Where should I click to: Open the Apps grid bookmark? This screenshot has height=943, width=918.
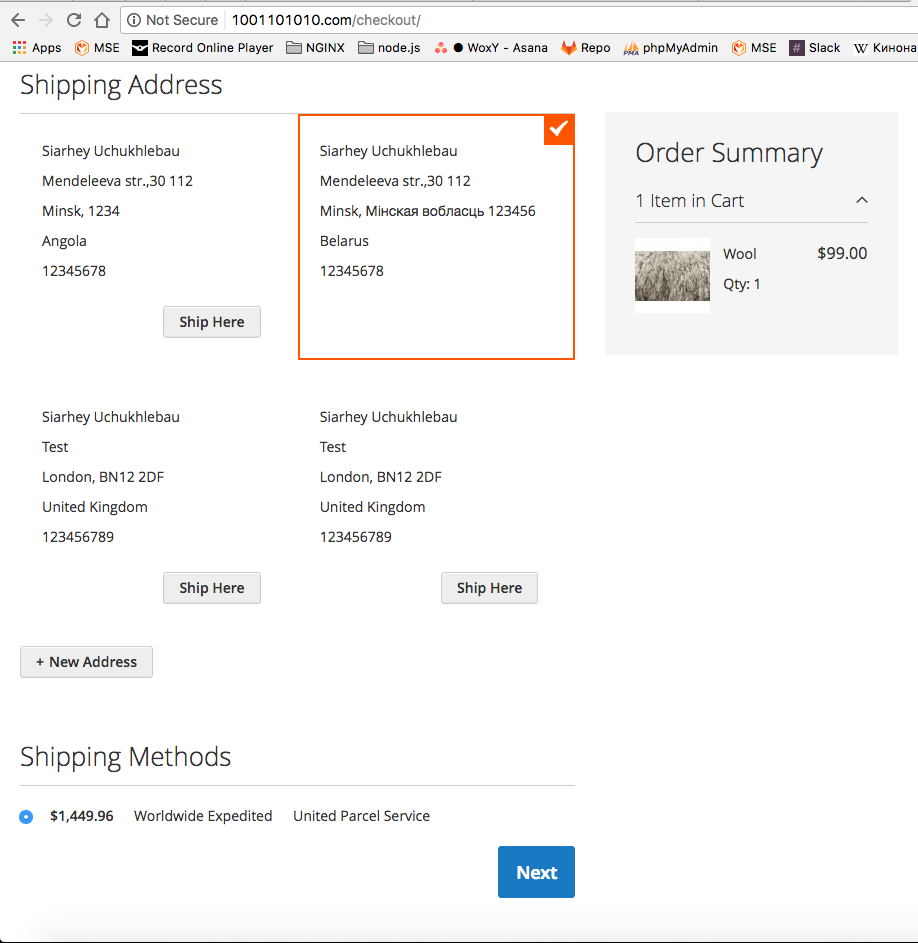36,48
